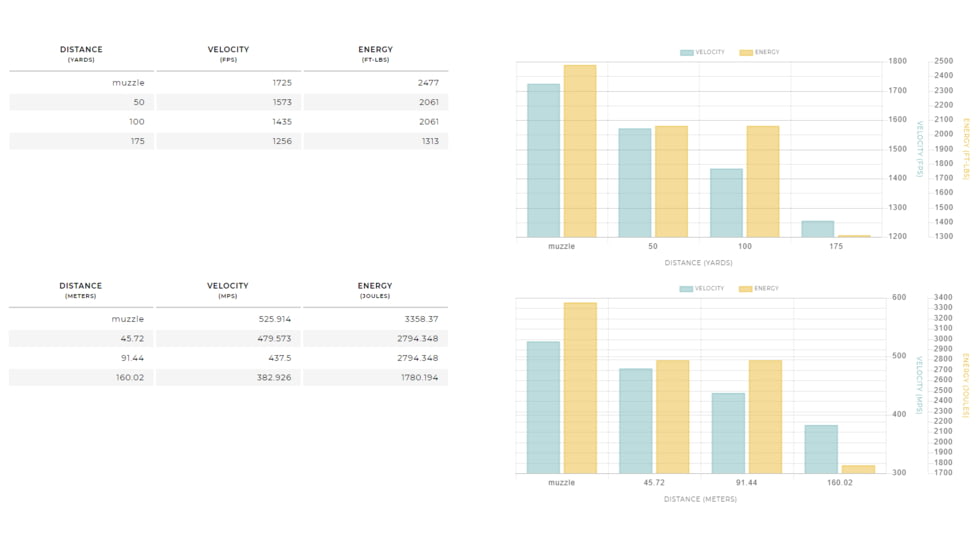Click the 100 yards energy bar
978x550 pixels.
point(763,181)
